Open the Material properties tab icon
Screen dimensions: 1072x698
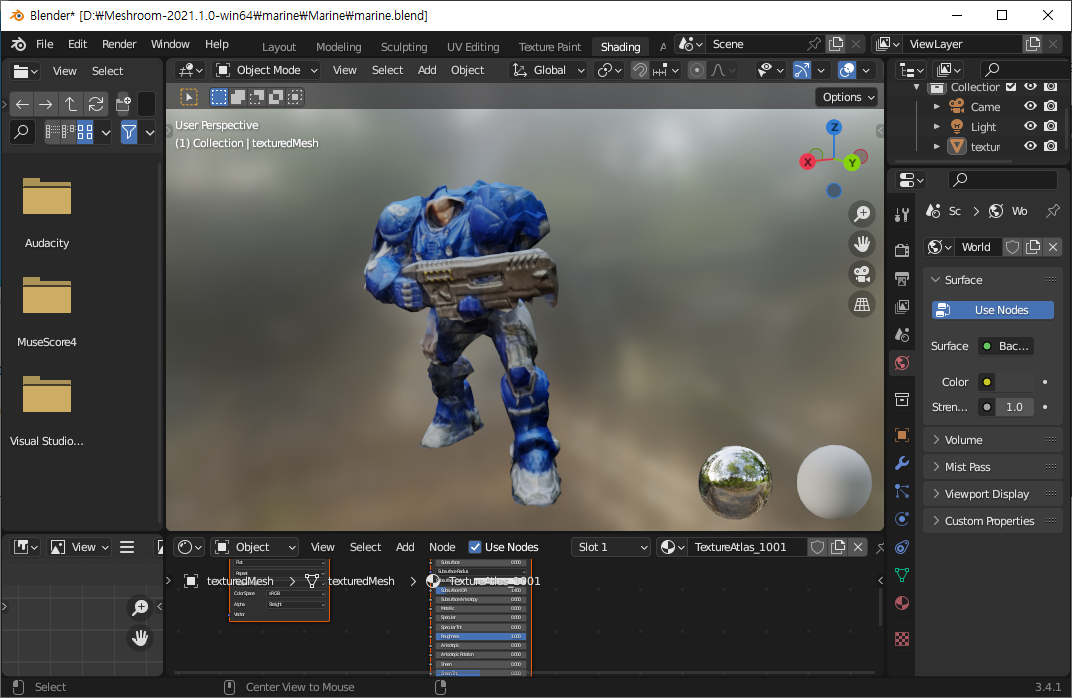(902, 603)
